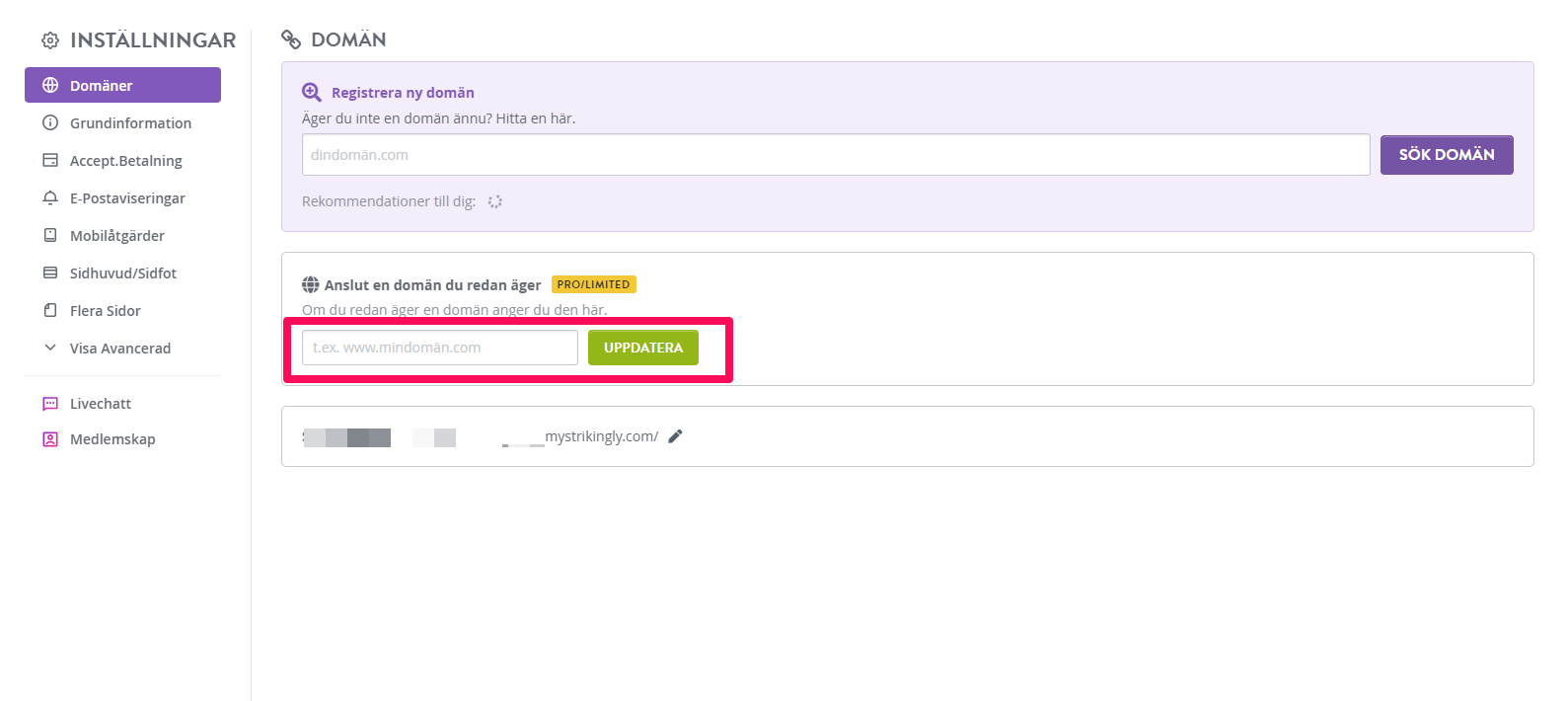The height and width of the screenshot is (701, 1568).
Task: Open Flera Sidor settings
Action: (106, 311)
